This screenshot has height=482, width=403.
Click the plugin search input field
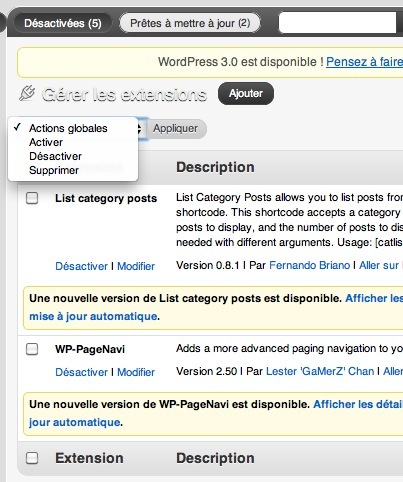(x=337, y=23)
